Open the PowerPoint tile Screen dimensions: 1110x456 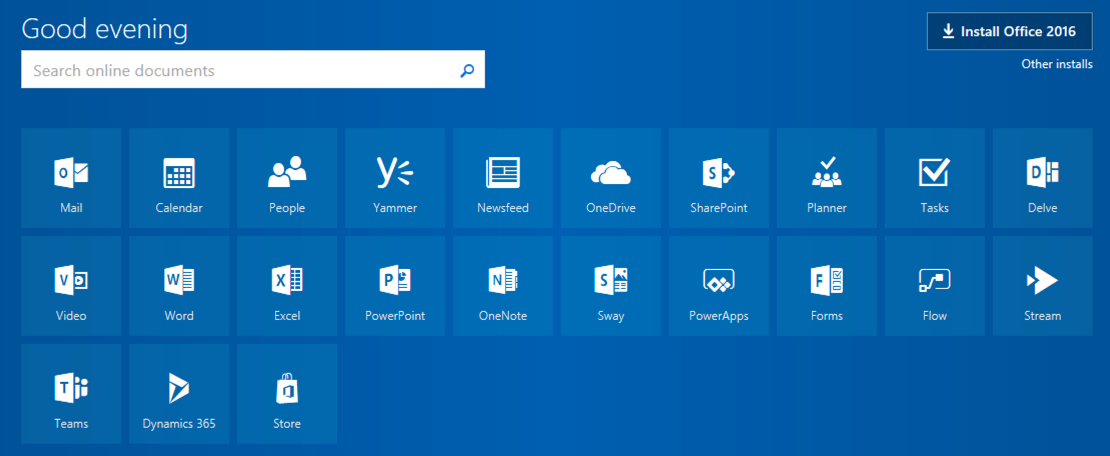395,286
